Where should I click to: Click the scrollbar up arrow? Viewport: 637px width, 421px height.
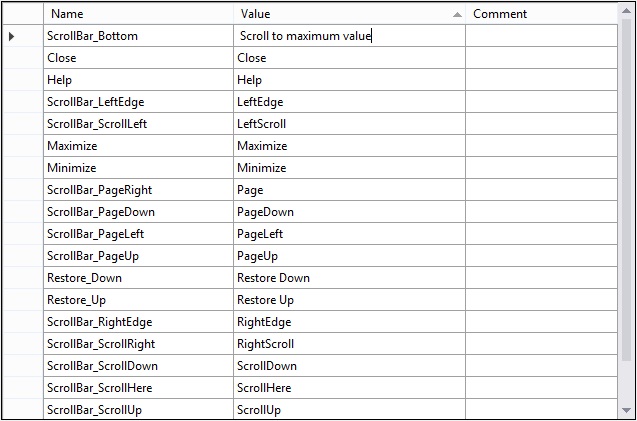tap(626, 11)
